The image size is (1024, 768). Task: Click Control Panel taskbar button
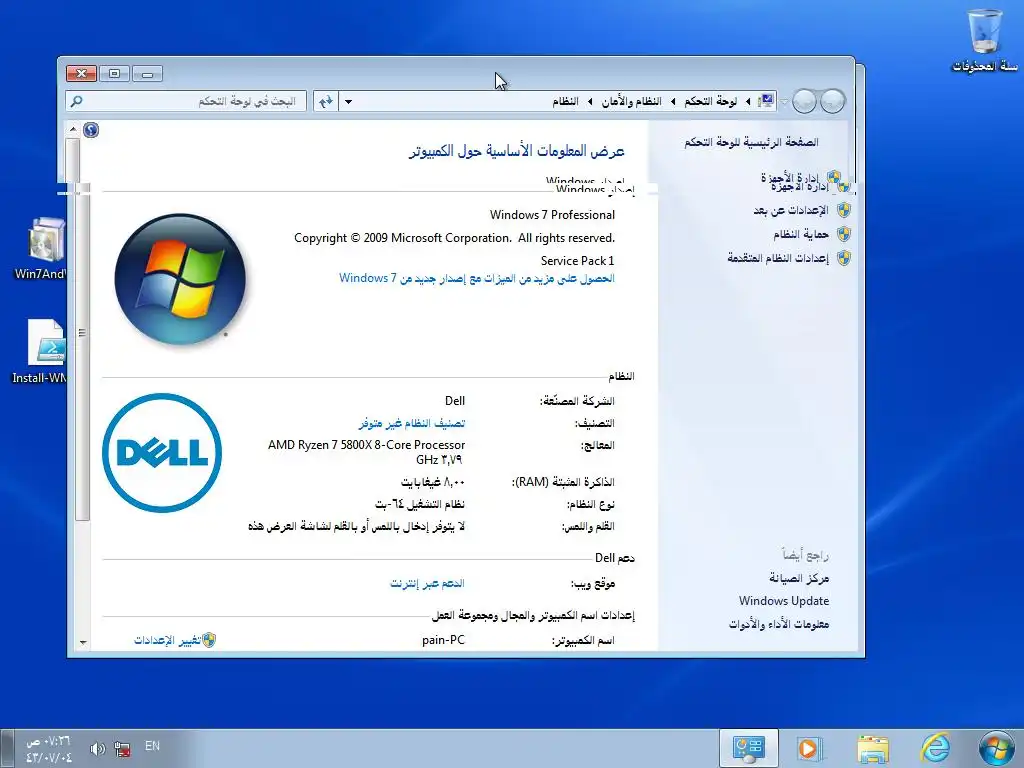[748, 748]
